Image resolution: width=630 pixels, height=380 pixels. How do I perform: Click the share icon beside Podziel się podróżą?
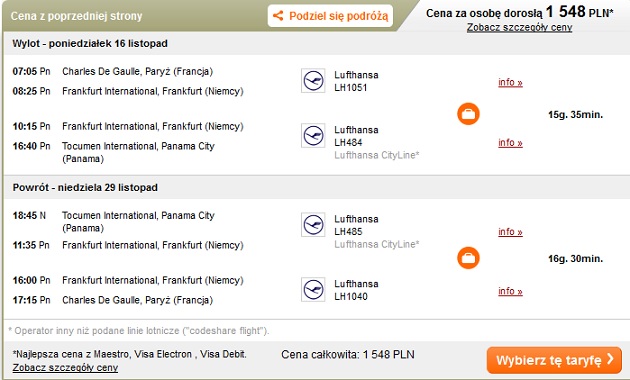point(278,16)
